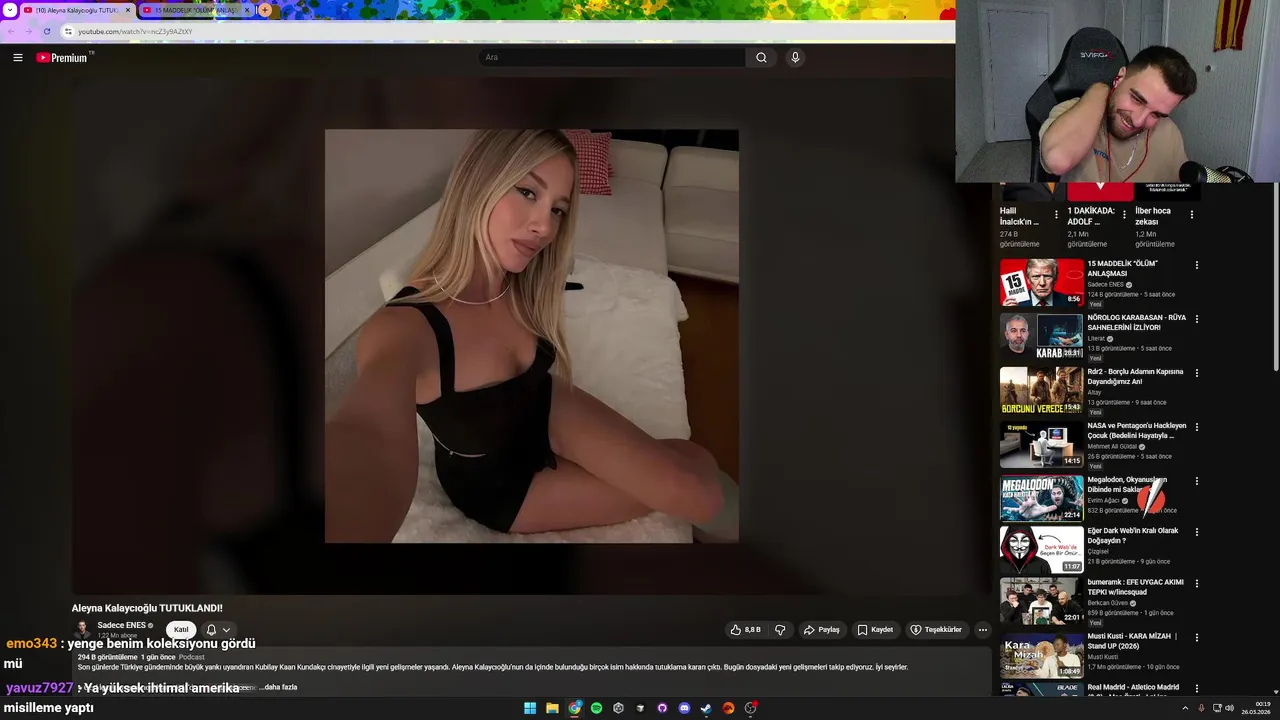Open options menu for NÖROLOG KARABASAN video
The image size is (1280, 720).
tap(1196, 320)
